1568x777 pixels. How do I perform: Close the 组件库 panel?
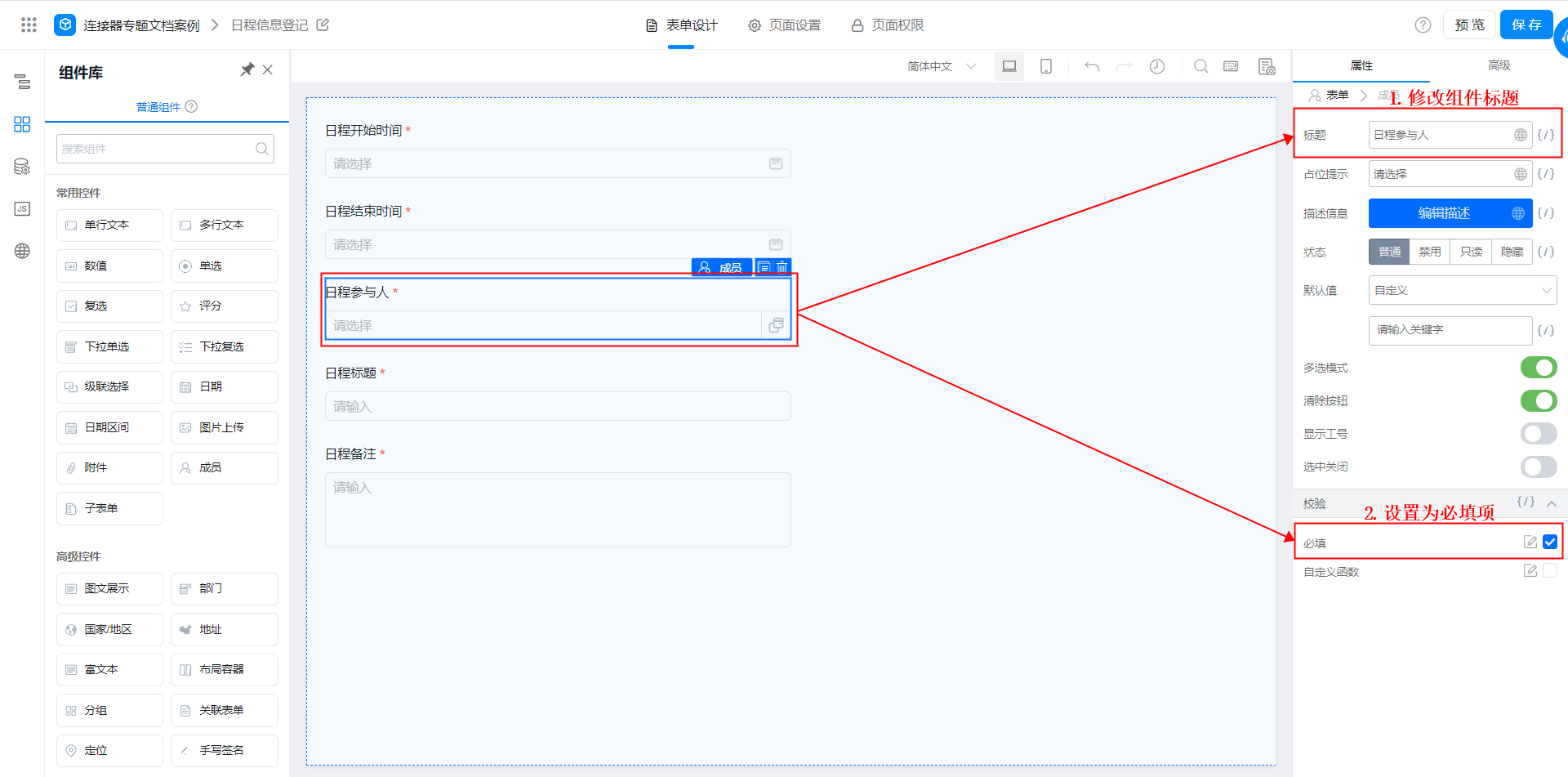(268, 69)
